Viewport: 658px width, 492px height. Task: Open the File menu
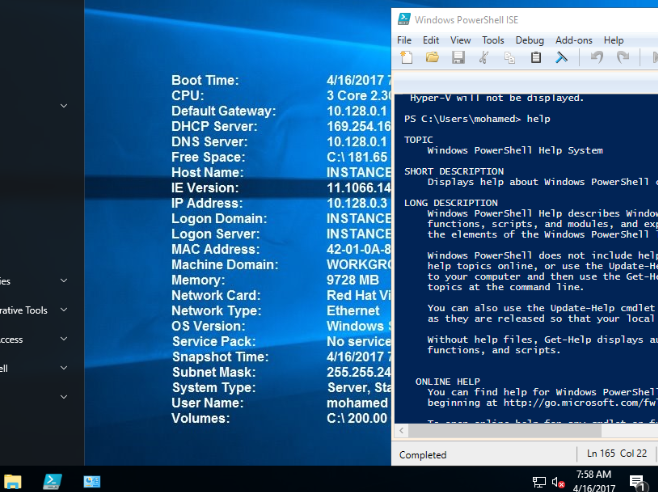coord(404,40)
